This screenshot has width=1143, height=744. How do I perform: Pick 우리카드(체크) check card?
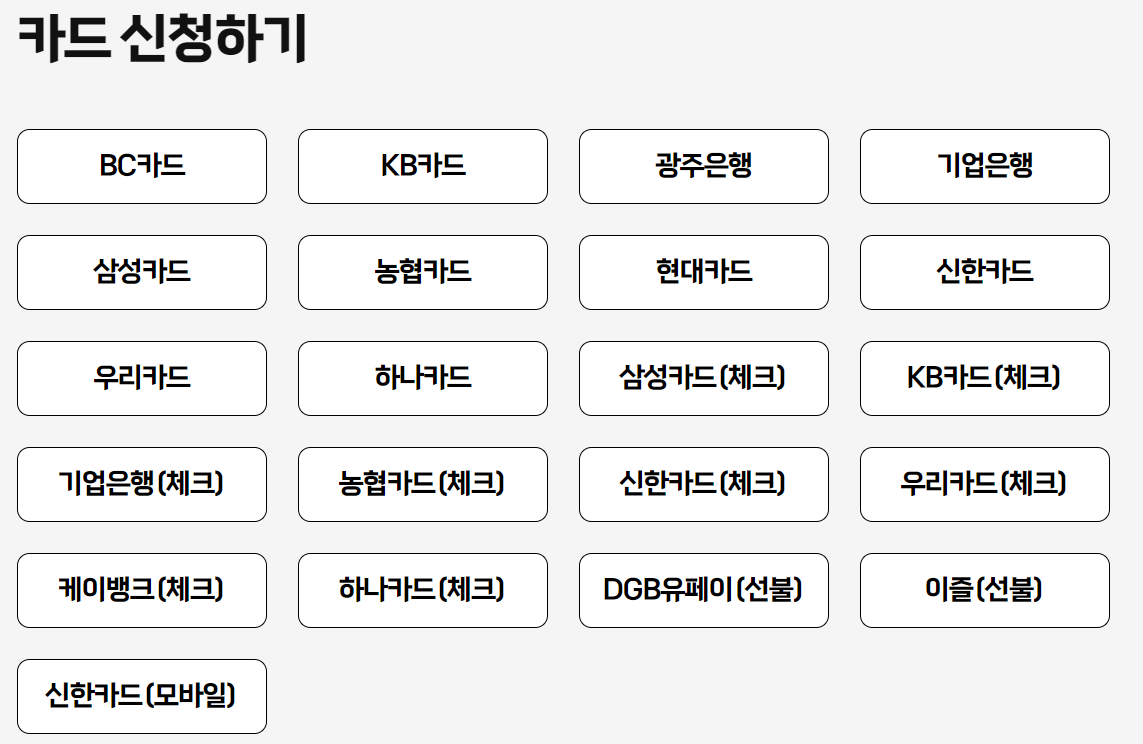(x=984, y=485)
